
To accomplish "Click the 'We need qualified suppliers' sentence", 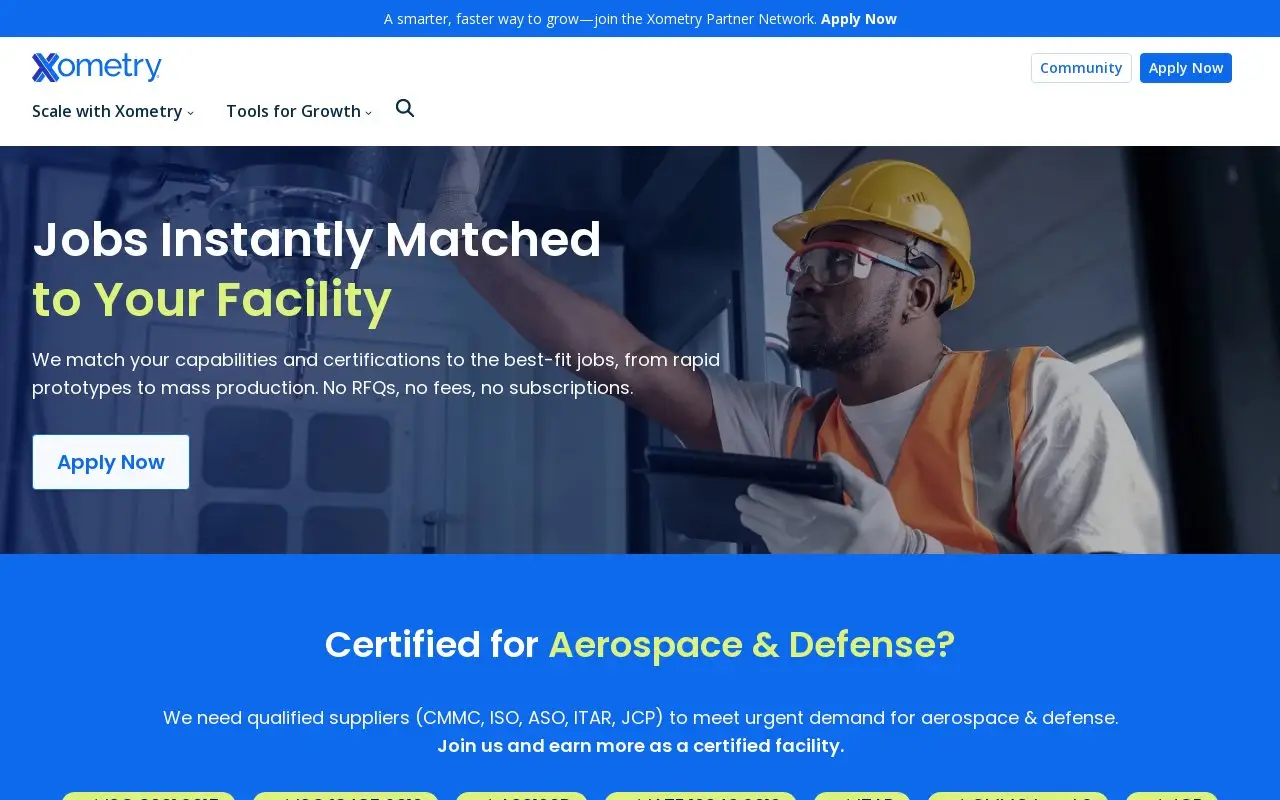I will tap(640, 718).
